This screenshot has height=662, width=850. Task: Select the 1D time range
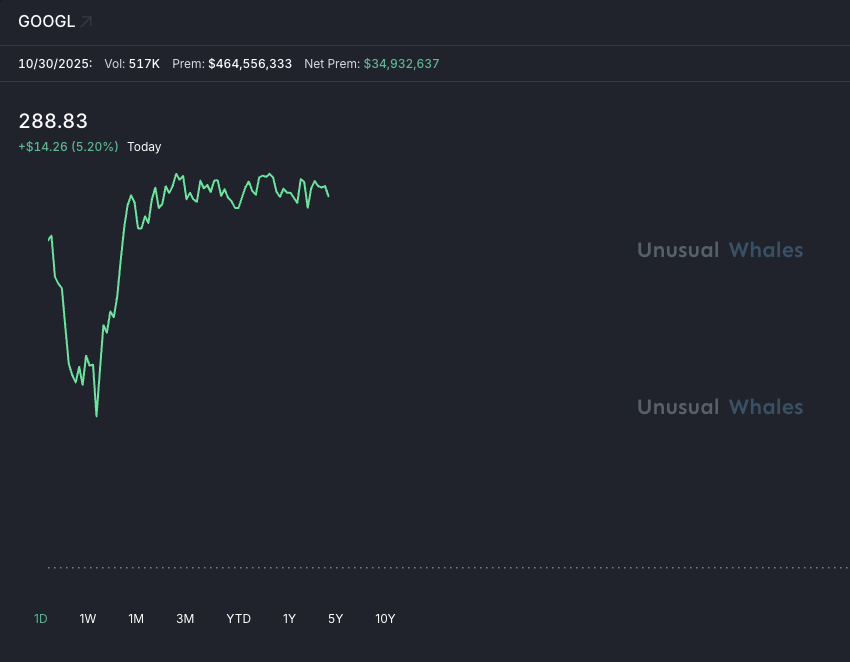(x=41, y=619)
